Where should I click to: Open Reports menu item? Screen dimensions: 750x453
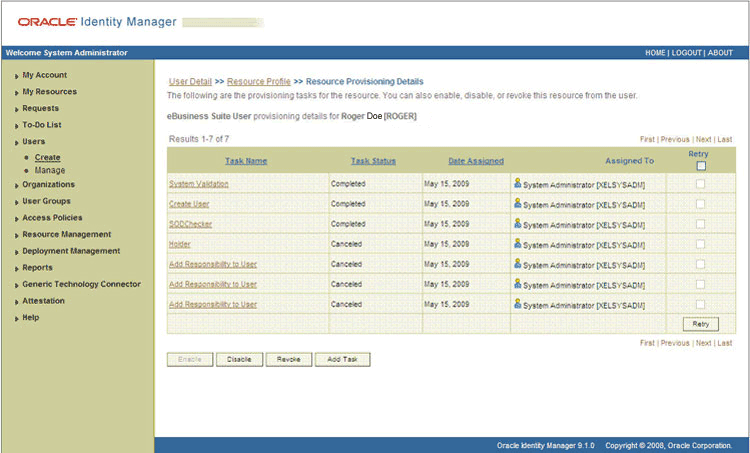37,267
